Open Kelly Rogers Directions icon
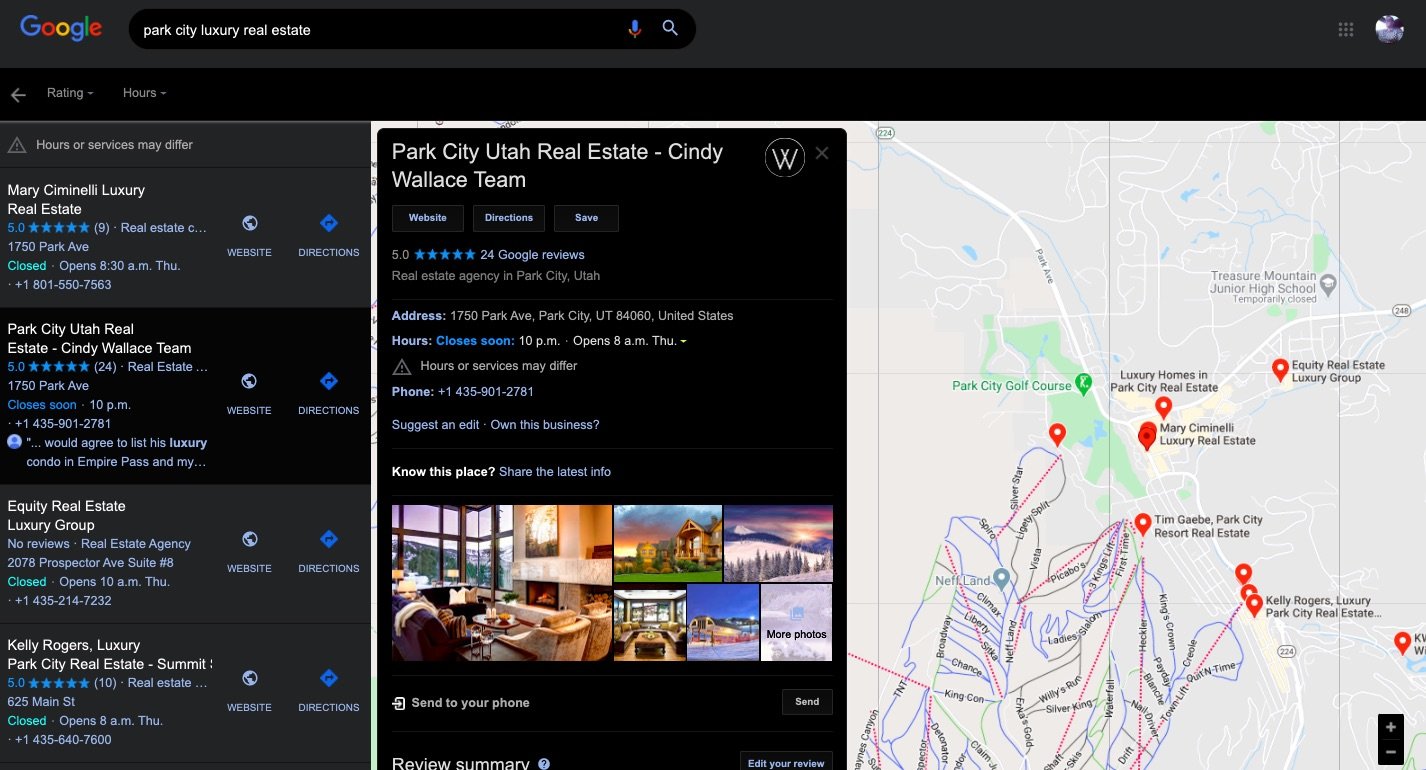The height and width of the screenshot is (770, 1426). tap(328, 678)
